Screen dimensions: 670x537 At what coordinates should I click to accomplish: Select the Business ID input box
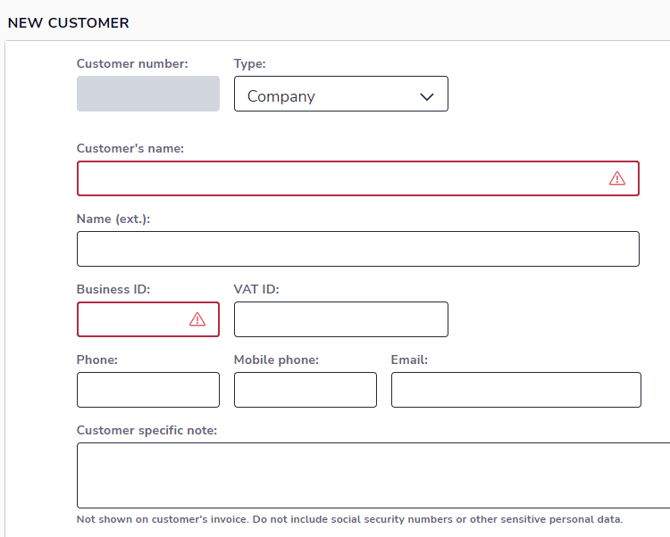148,320
